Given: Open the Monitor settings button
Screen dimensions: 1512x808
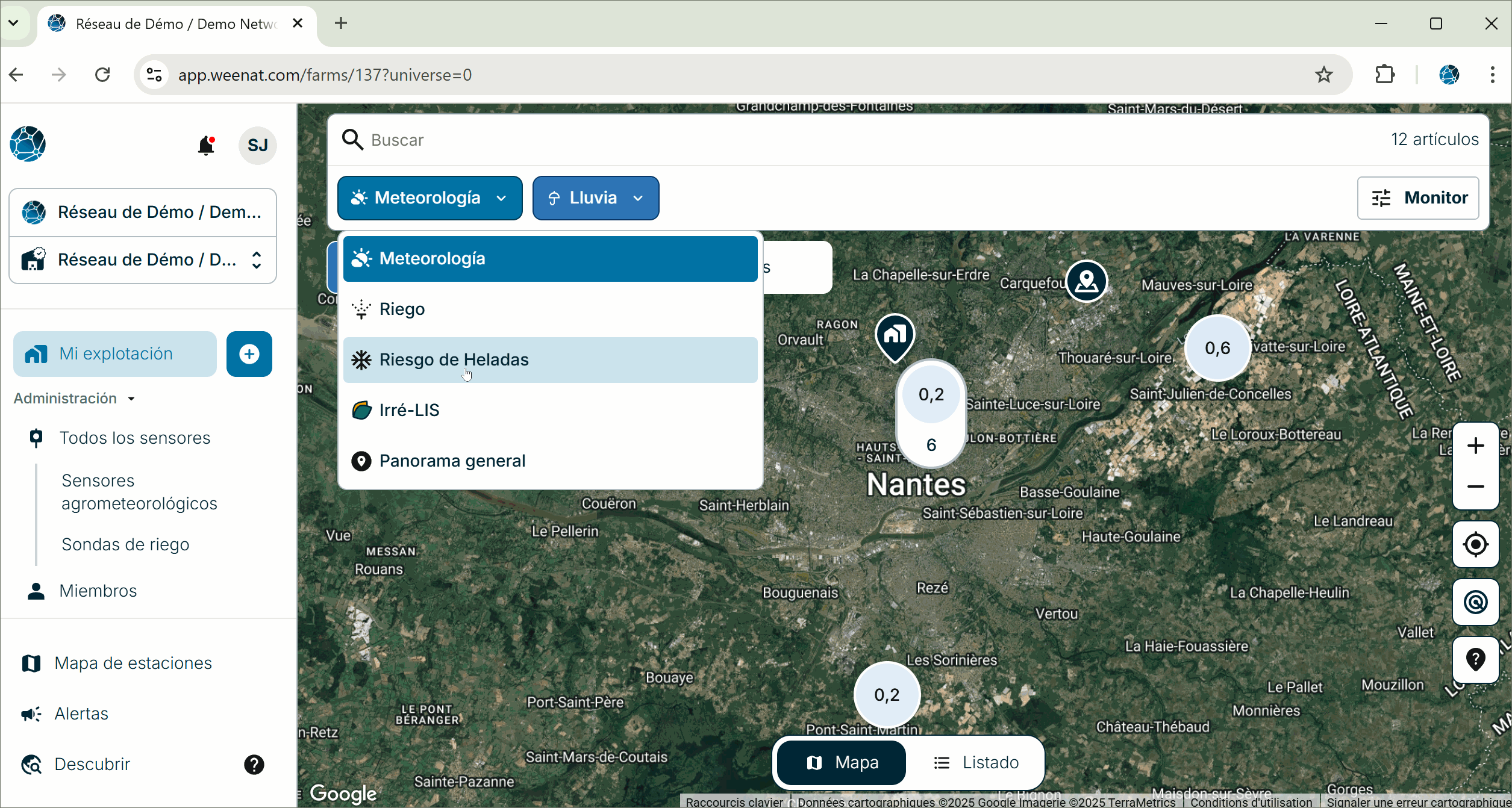Looking at the screenshot, I should point(1418,198).
